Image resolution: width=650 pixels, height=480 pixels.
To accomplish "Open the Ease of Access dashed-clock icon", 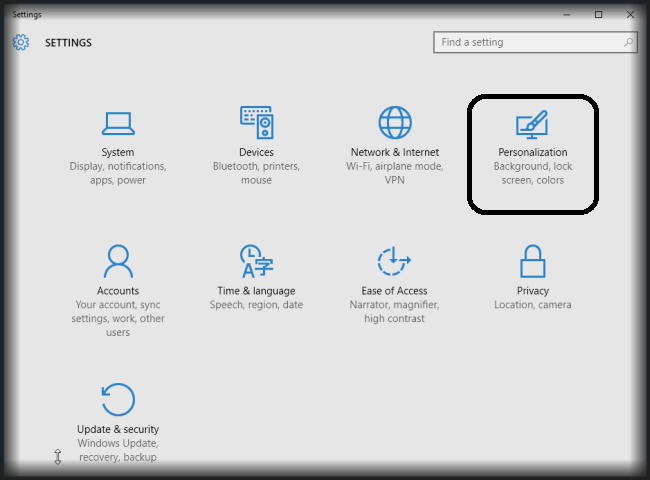I will [x=394, y=261].
